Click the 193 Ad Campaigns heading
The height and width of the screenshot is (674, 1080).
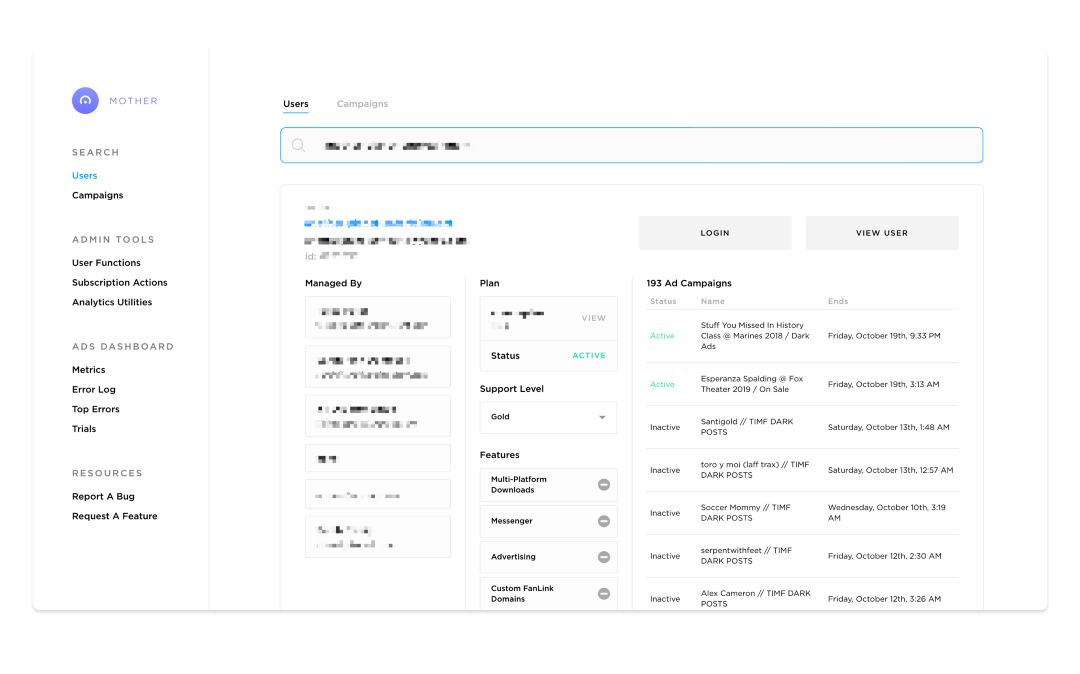(689, 283)
